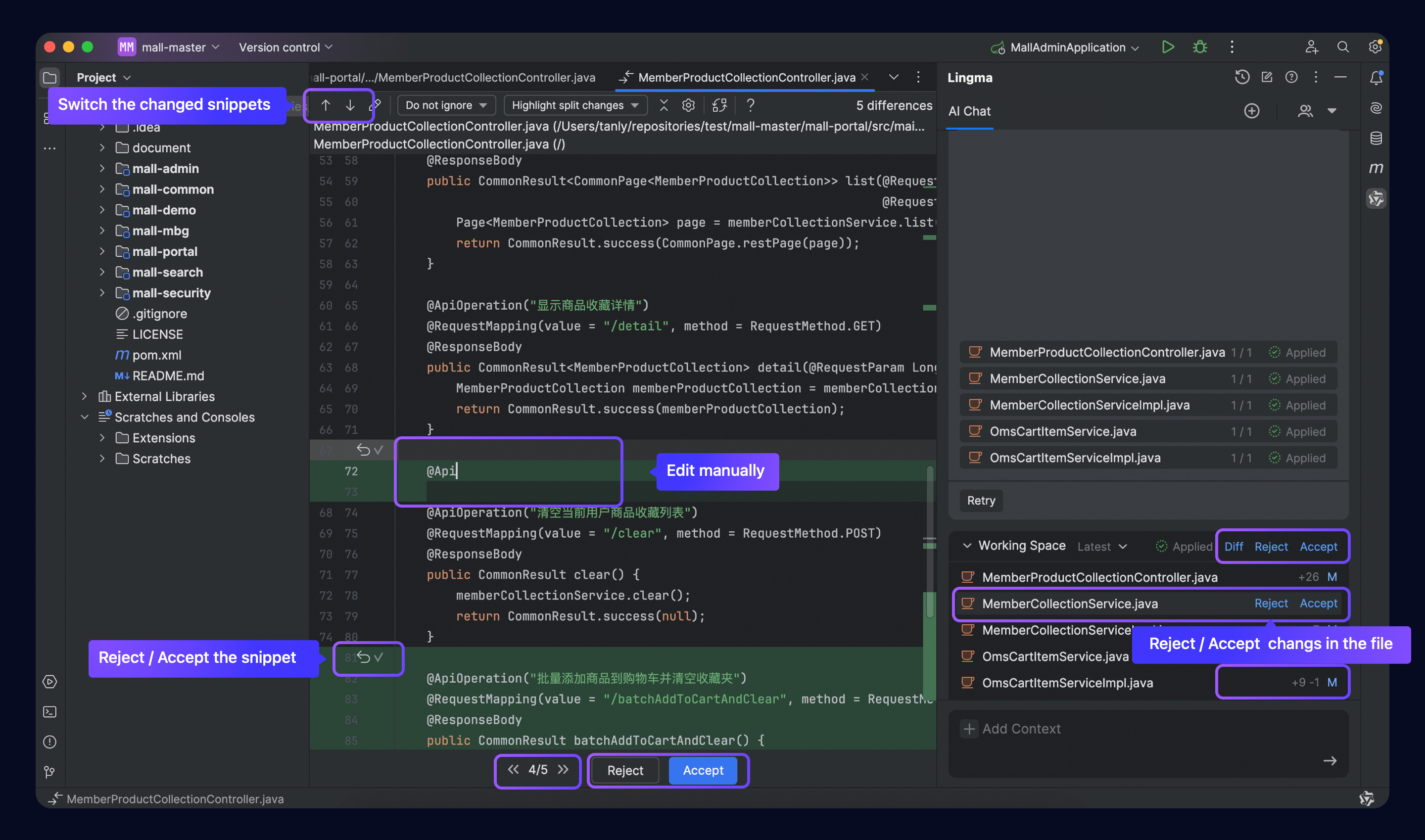Accept the snippet checkmark at line 81
This screenshot has height=840, width=1425.
pyautogui.click(x=379, y=657)
